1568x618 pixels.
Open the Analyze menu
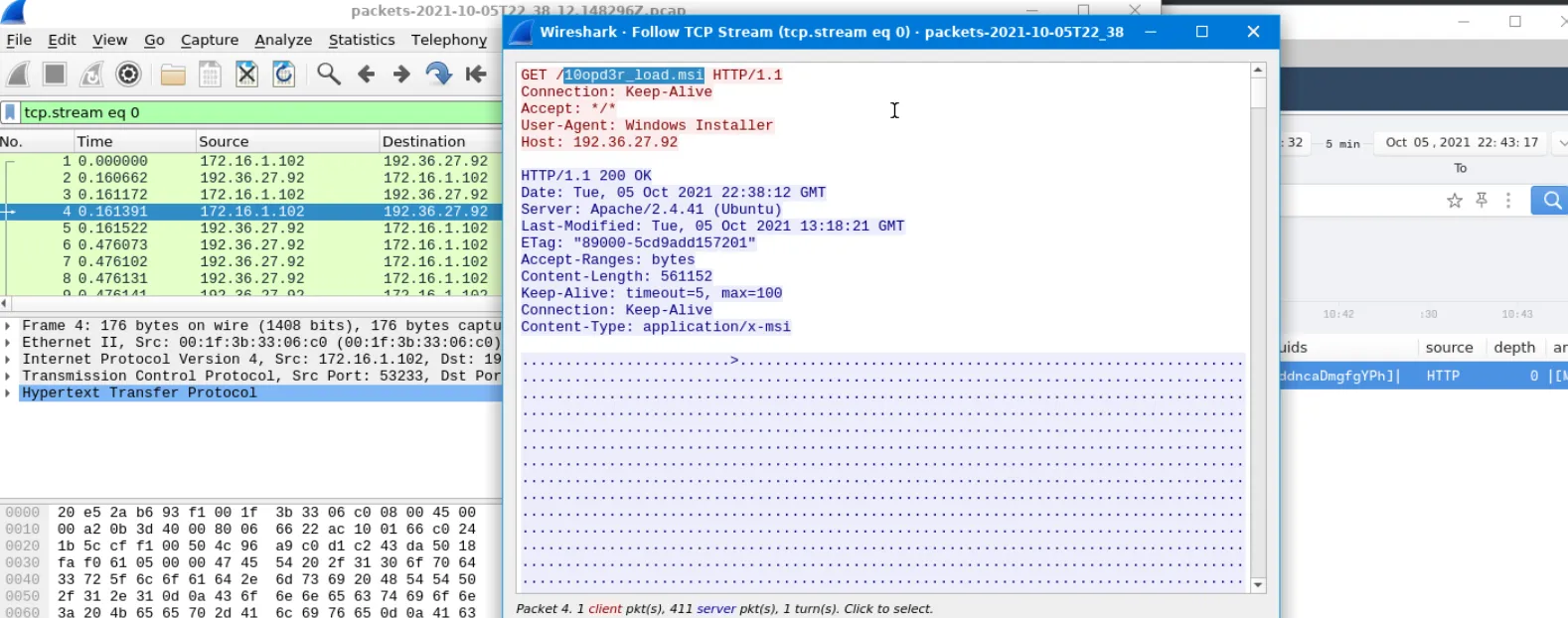[x=283, y=40]
